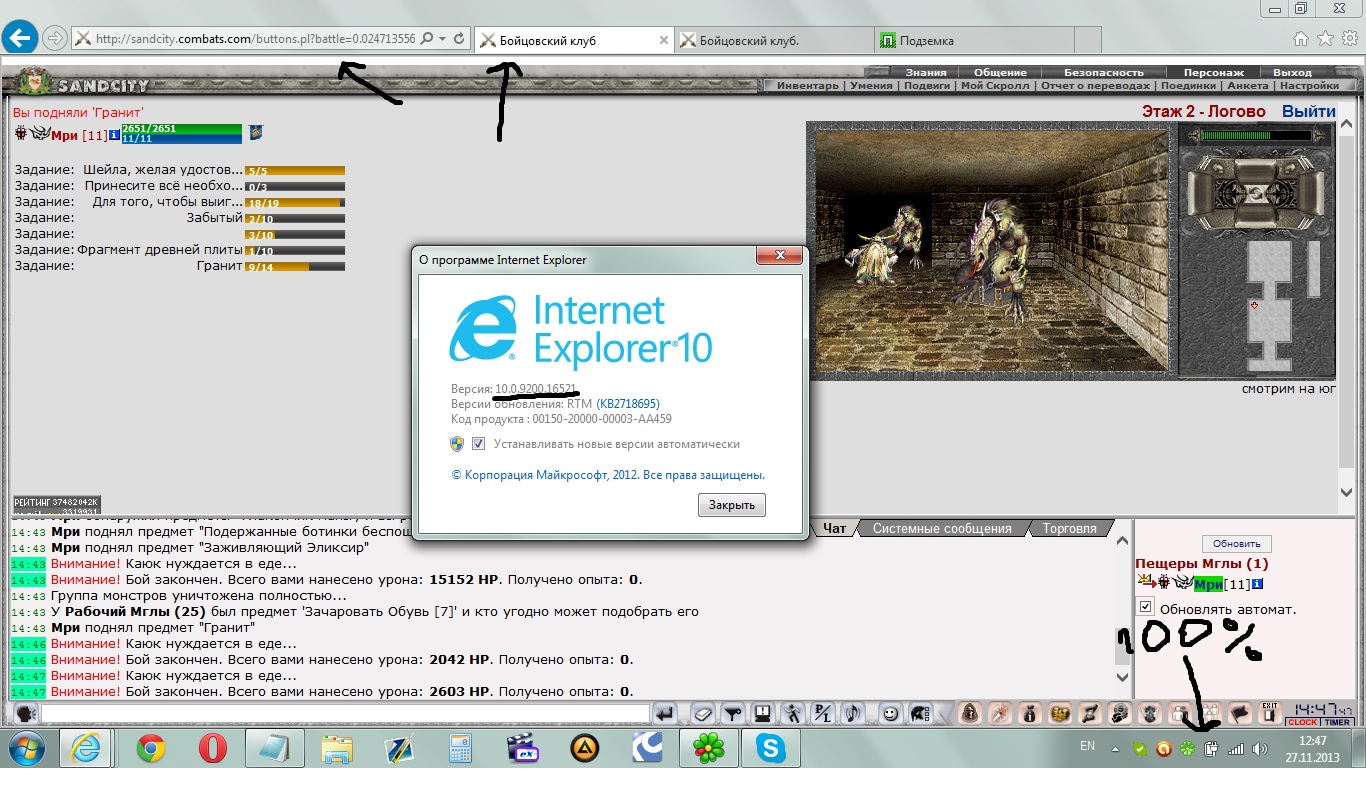
Task: Open the KB2718695 update link
Action: 628,403
